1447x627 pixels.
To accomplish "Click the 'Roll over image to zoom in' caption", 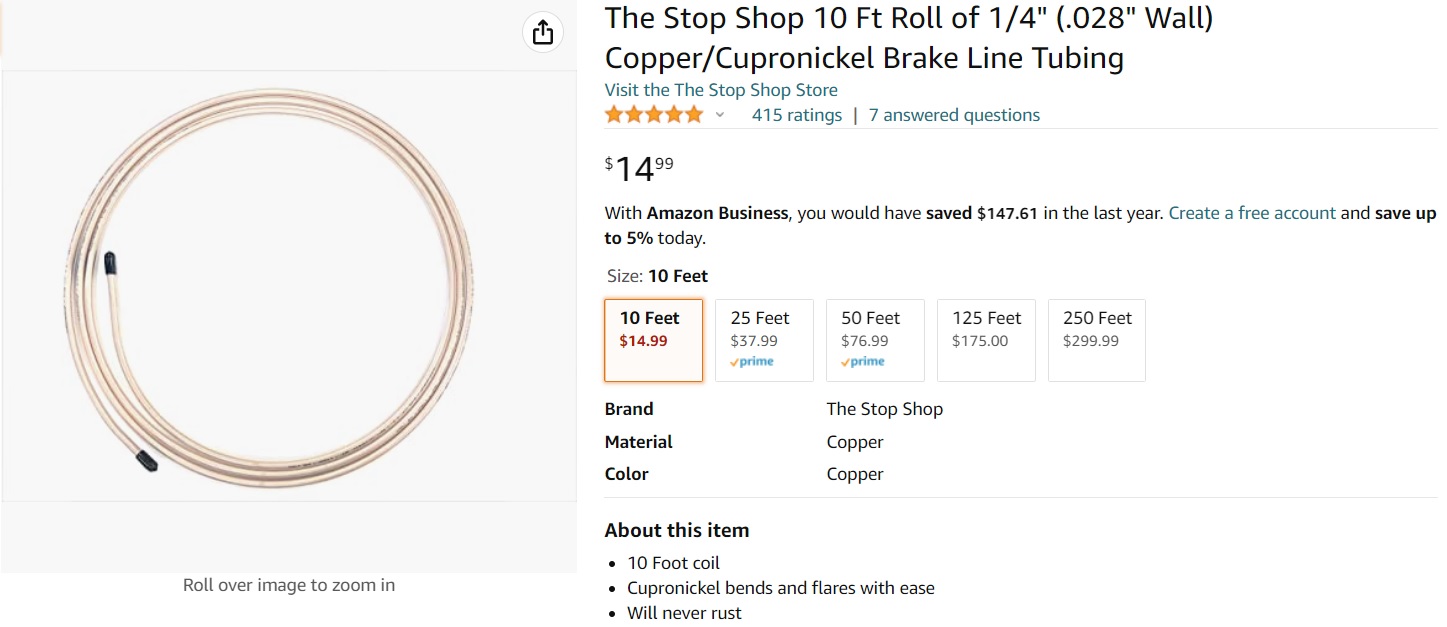I will click(x=289, y=585).
